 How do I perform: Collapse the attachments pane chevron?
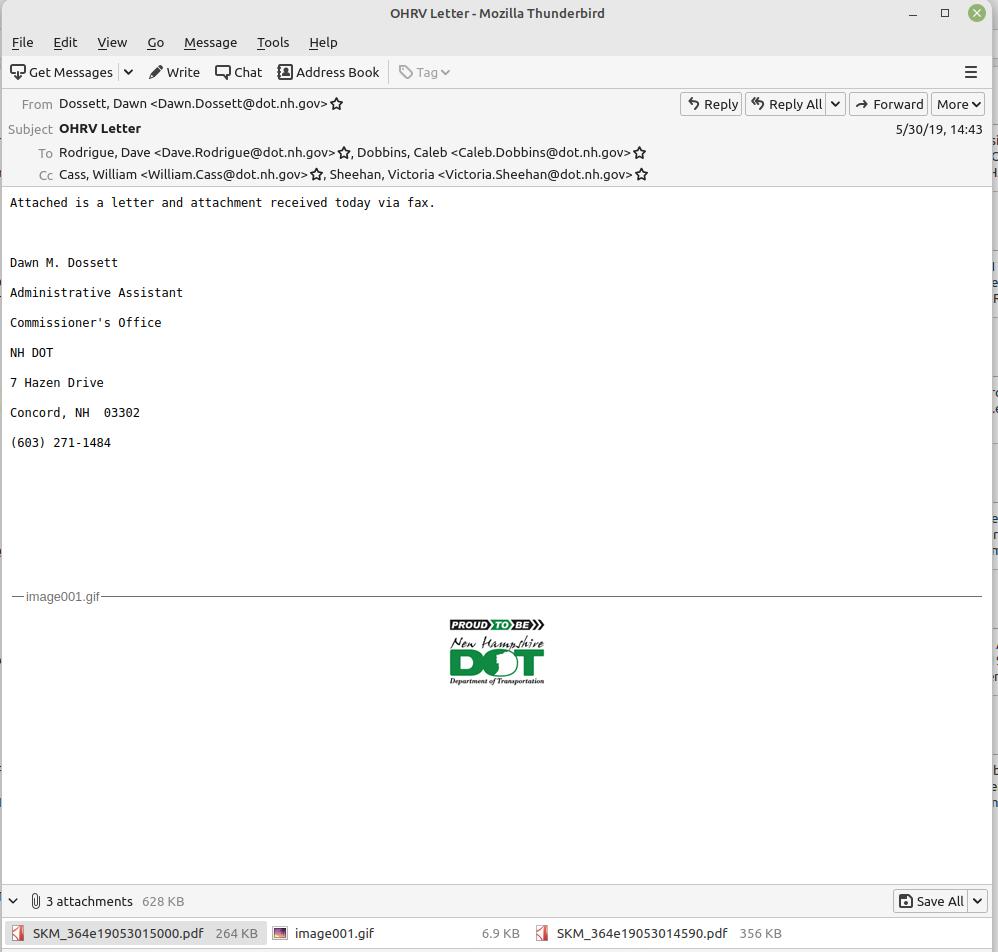(x=14, y=901)
